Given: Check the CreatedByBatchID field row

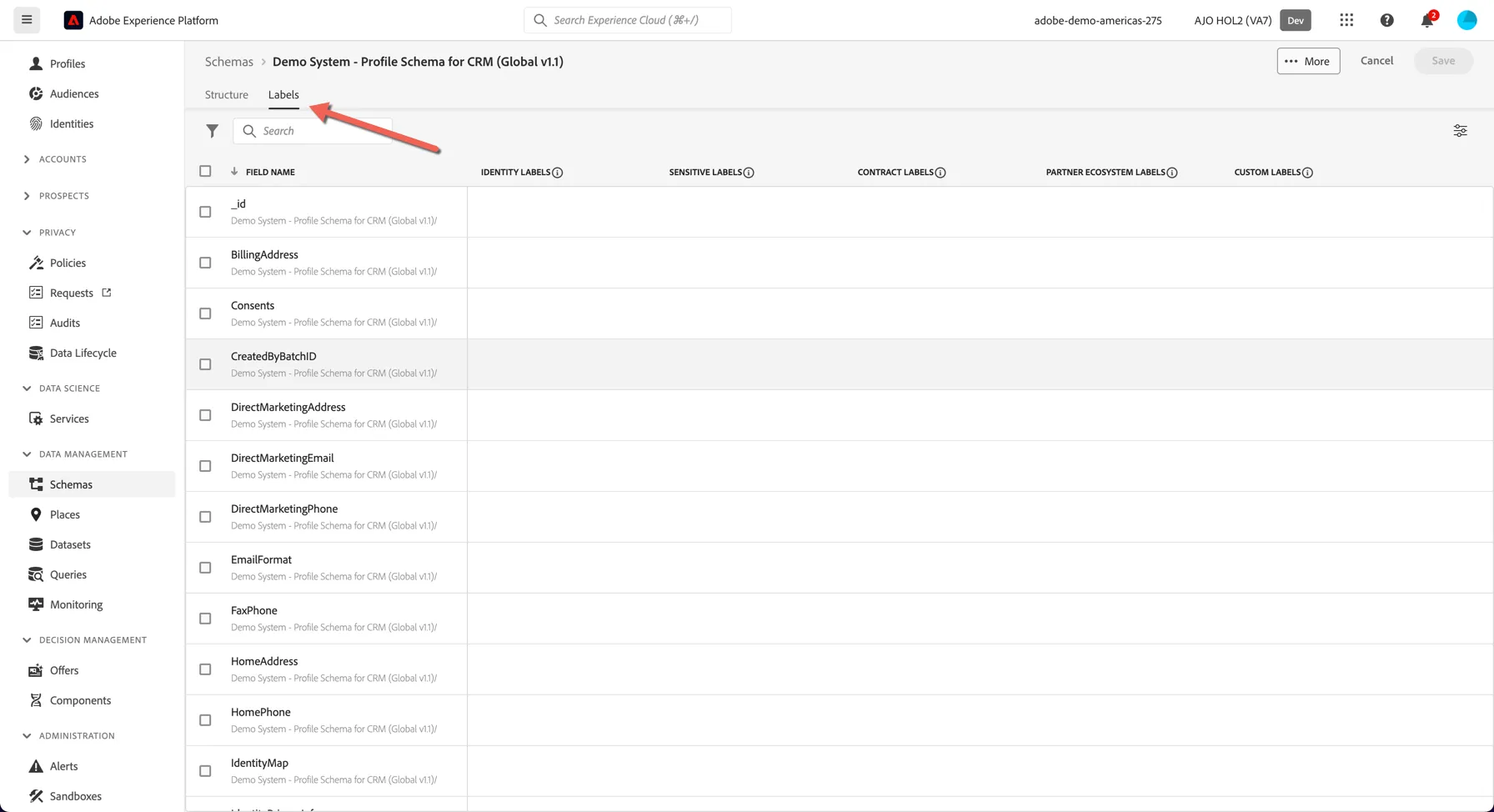Looking at the screenshot, I should (x=205, y=364).
